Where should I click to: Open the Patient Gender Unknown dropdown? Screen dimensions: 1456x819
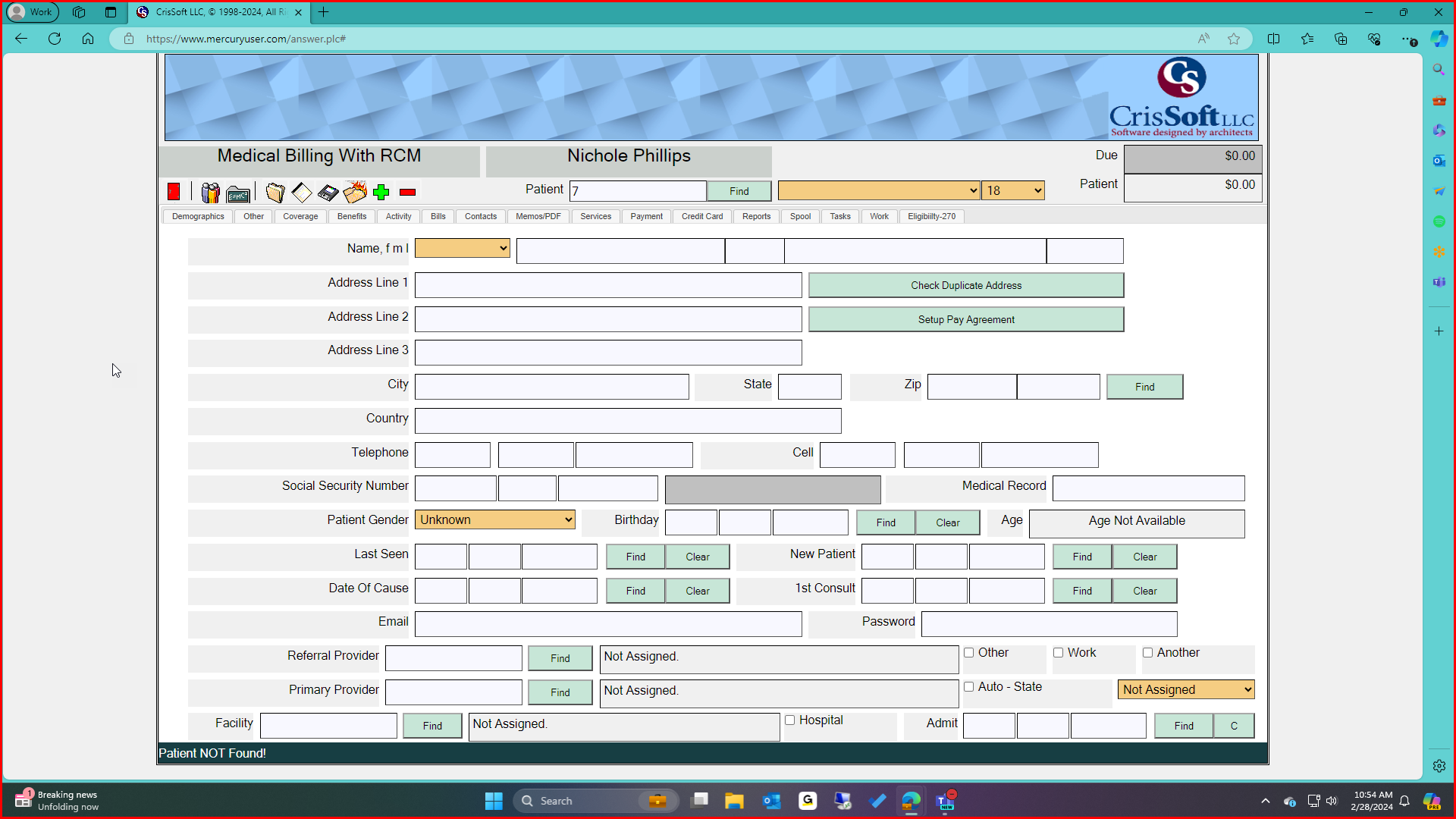494,520
